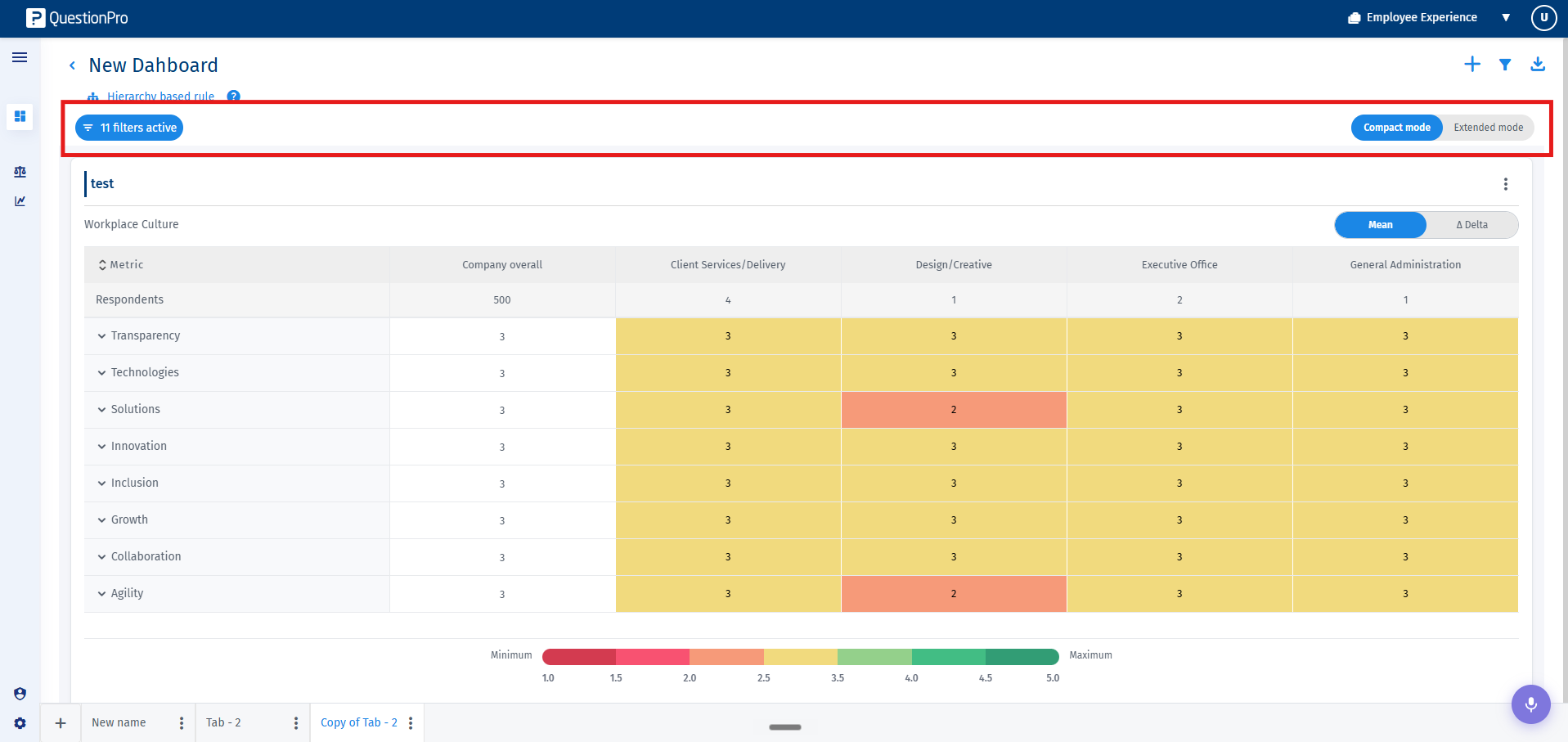Expand the Collaboration row
The image size is (1568, 742).
pyautogui.click(x=102, y=557)
